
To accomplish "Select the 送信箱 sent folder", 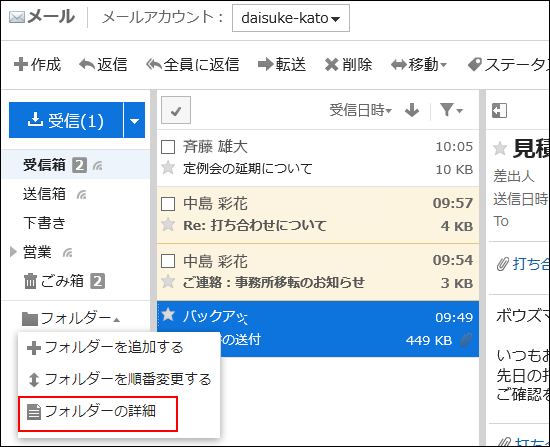I will [x=44, y=194].
